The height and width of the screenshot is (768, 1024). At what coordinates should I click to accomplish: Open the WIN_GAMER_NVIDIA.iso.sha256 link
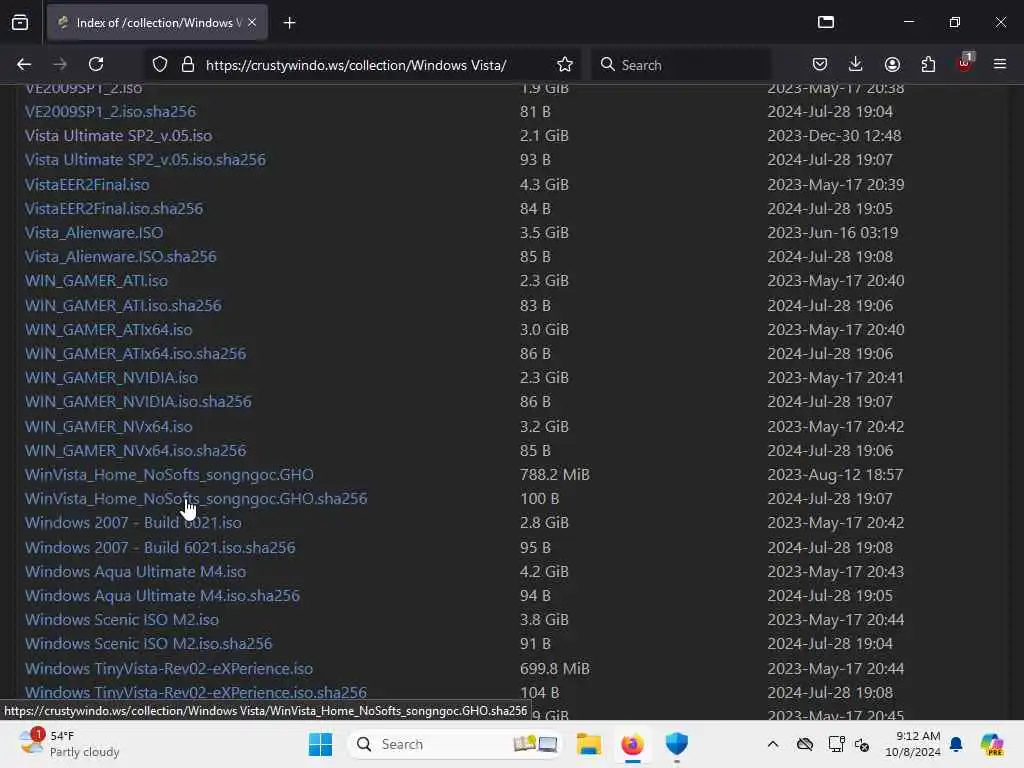(138, 402)
